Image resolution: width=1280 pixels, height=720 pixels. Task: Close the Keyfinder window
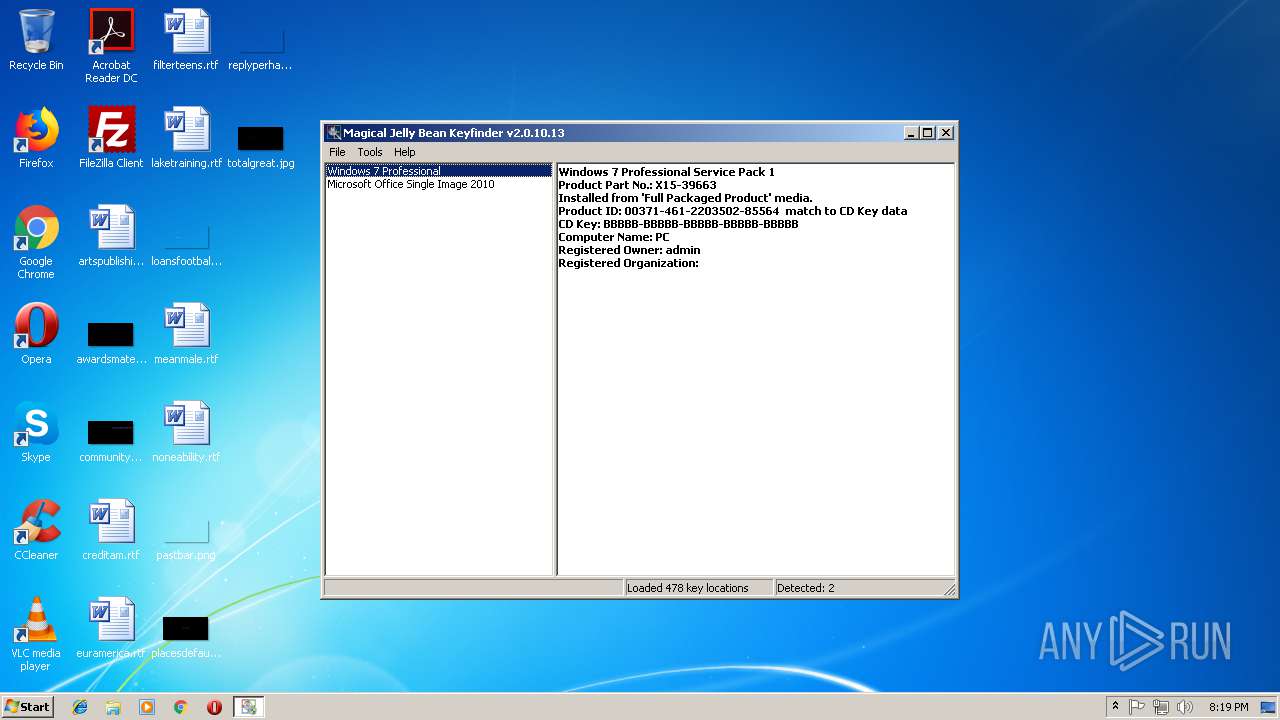click(x=946, y=133)
